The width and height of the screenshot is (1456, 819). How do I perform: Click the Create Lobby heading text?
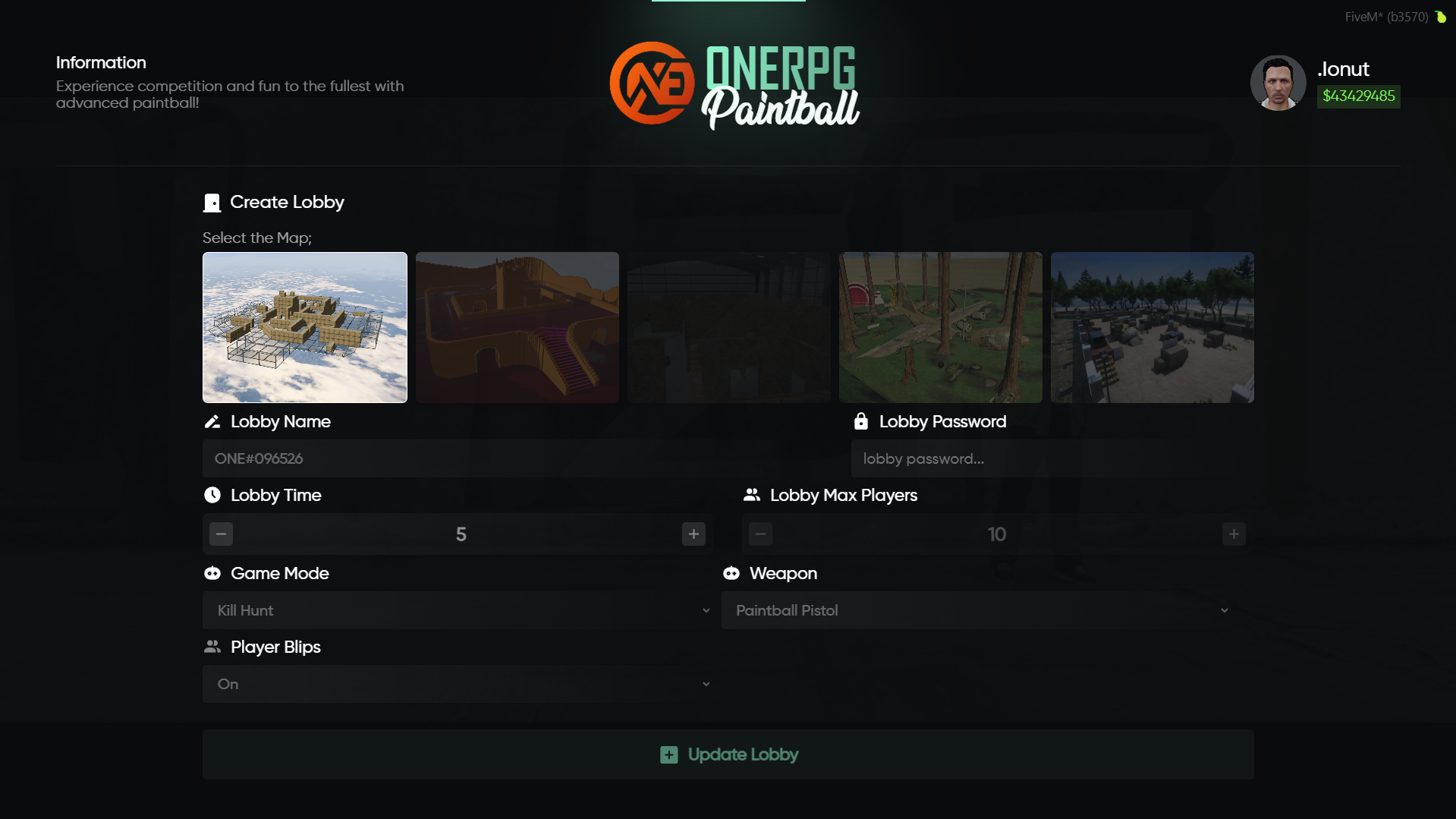[287, 203]
